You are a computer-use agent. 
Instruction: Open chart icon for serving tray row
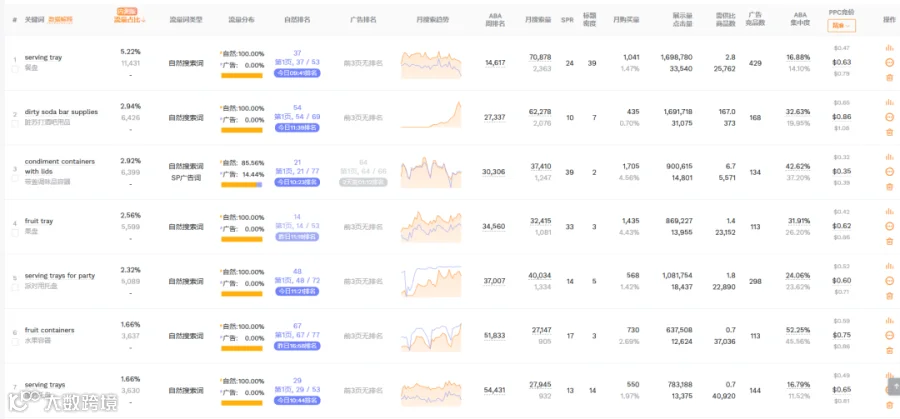pos(889,48)
